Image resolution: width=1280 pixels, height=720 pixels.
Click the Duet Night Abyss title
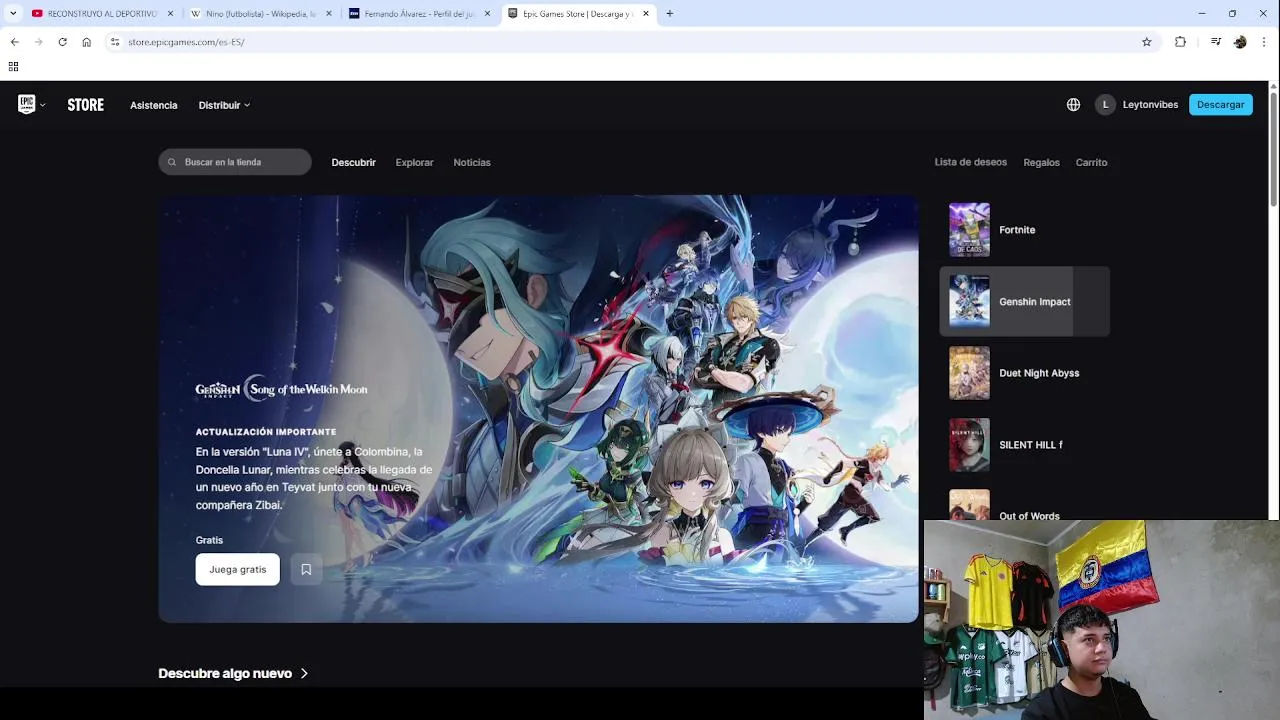click(1039, 373)
